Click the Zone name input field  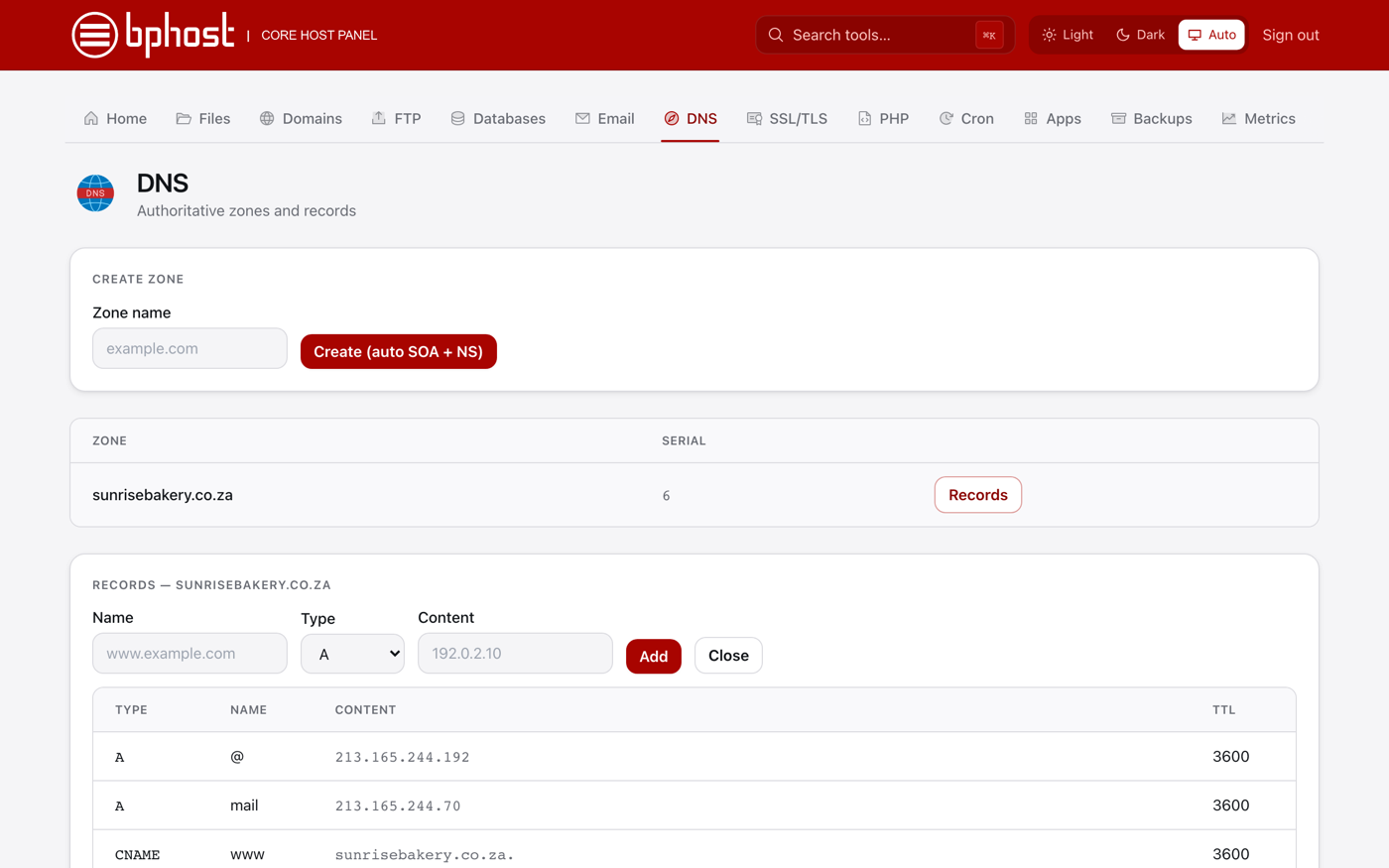tap(189, 348)
